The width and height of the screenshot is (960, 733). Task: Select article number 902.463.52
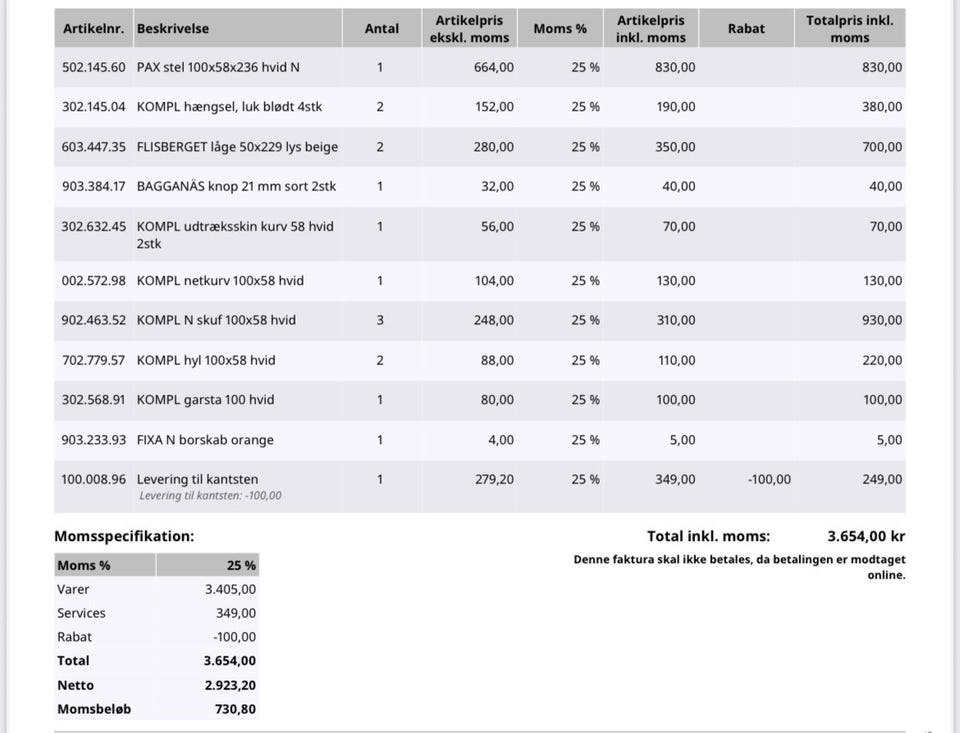(x=93, y=321)
